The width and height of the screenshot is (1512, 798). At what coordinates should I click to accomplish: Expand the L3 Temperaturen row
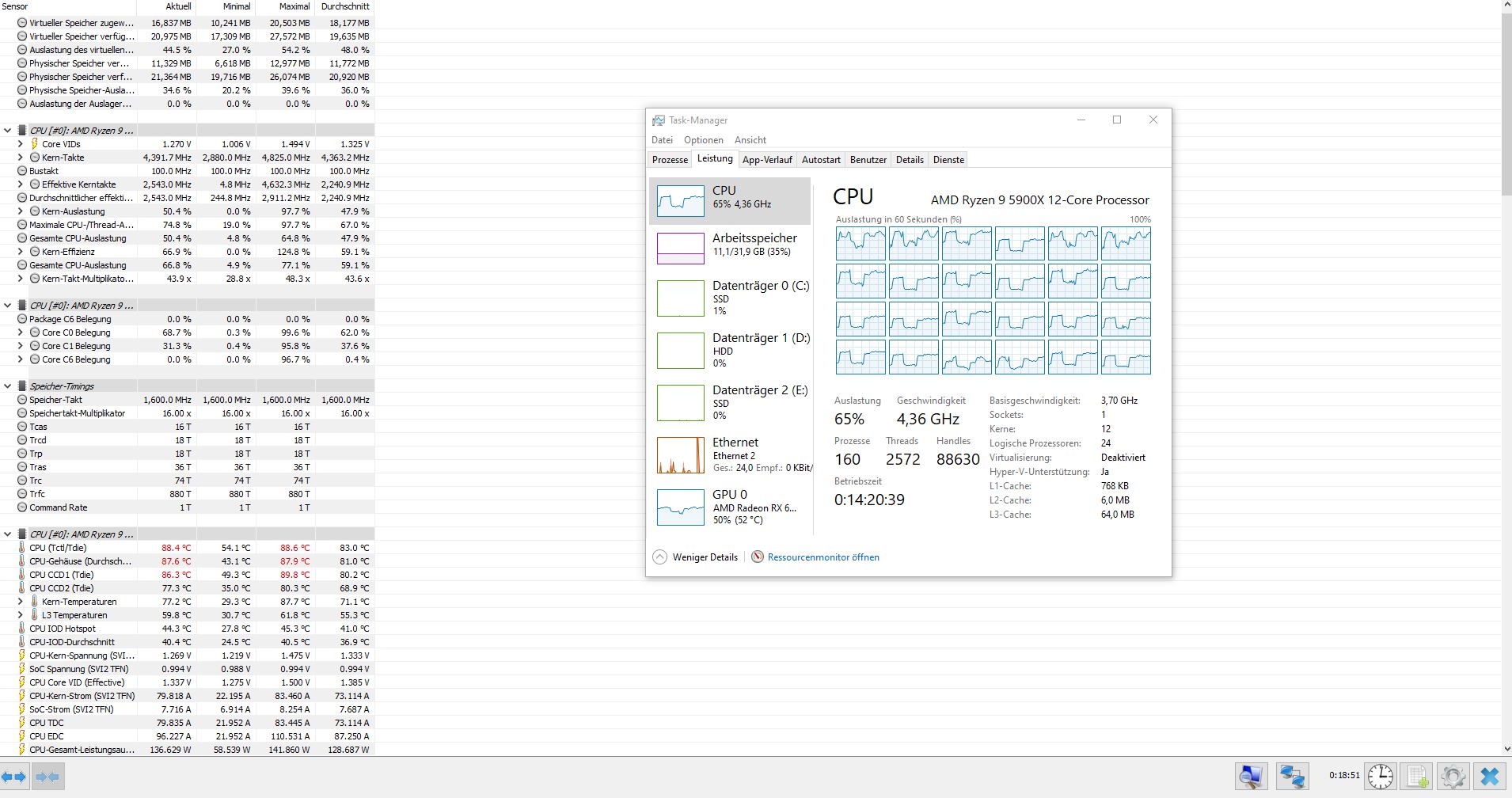coord(20,615)
